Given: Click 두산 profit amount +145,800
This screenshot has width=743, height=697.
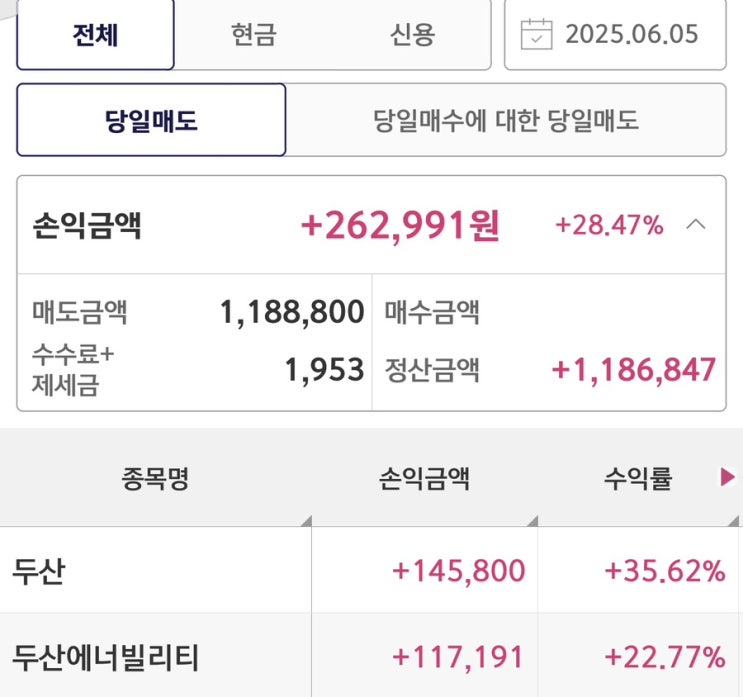Looking at the screenshot, I should pos(458,571).
